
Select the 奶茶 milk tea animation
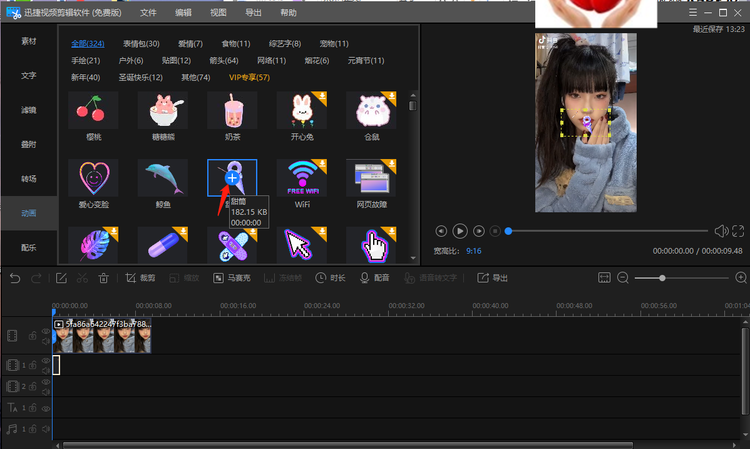232,110
